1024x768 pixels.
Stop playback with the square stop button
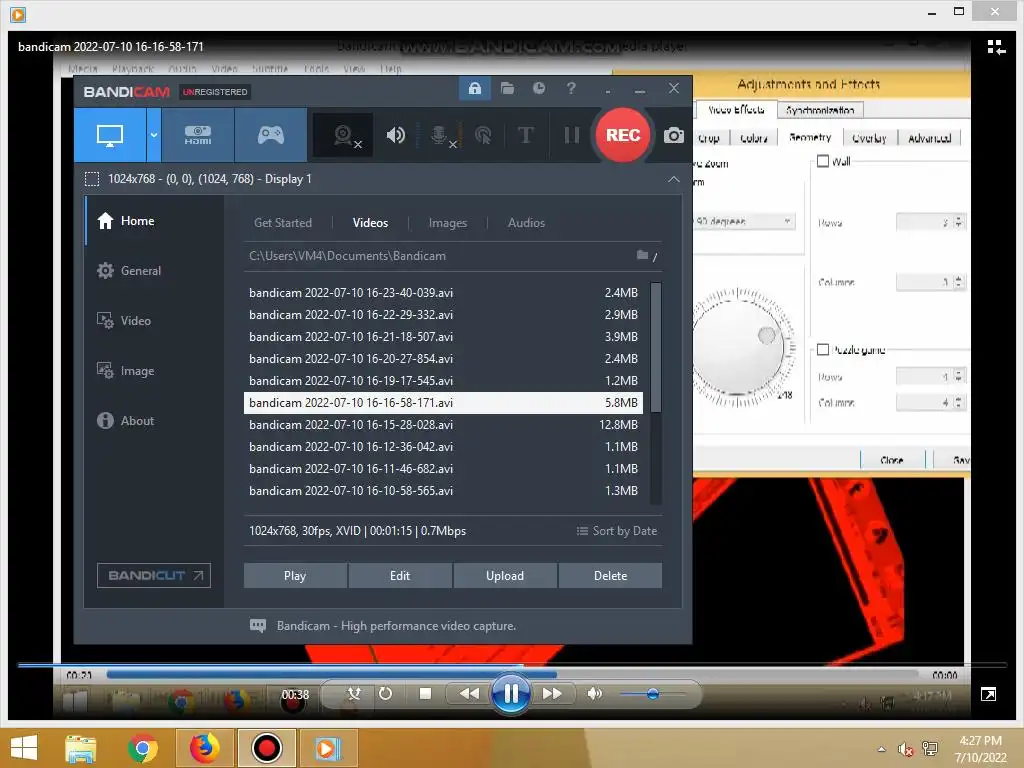tap(425, 694)
